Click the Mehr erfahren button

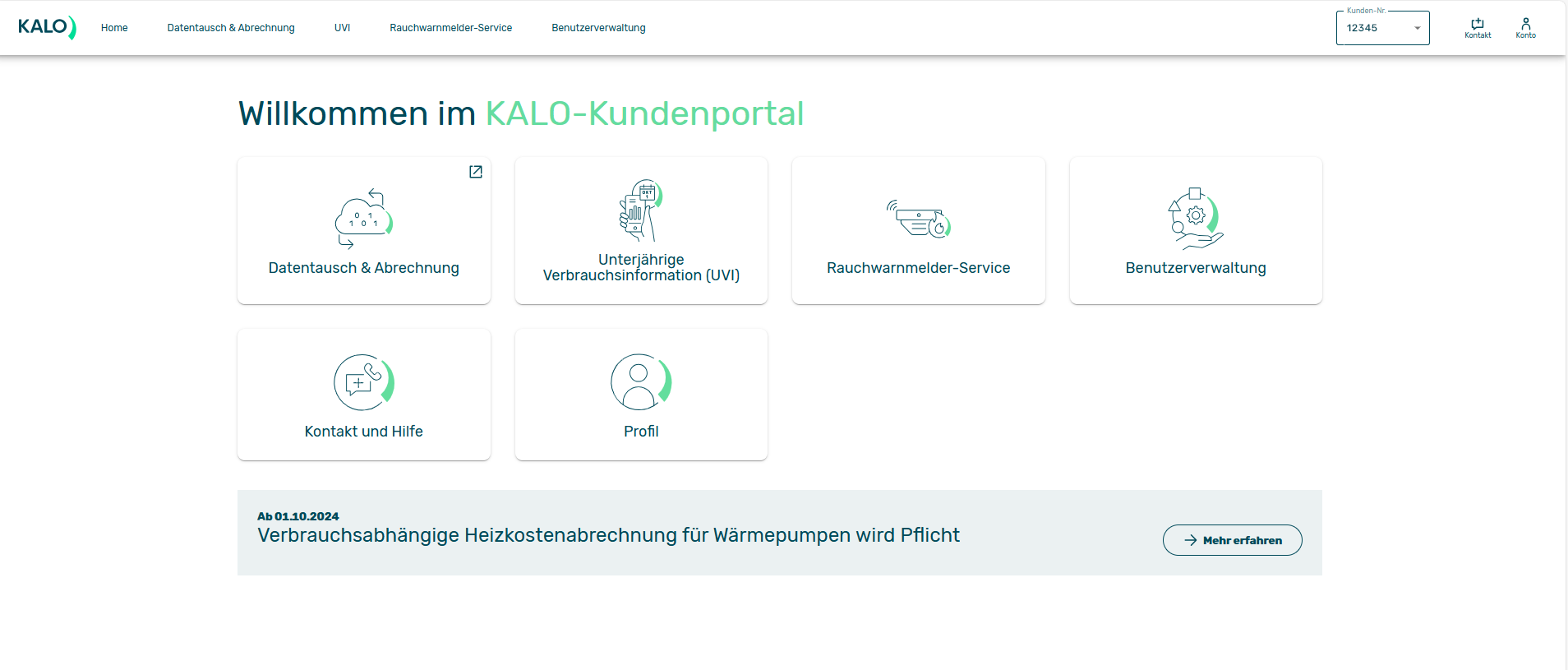pyautogui.click(x=1232, y=540)
